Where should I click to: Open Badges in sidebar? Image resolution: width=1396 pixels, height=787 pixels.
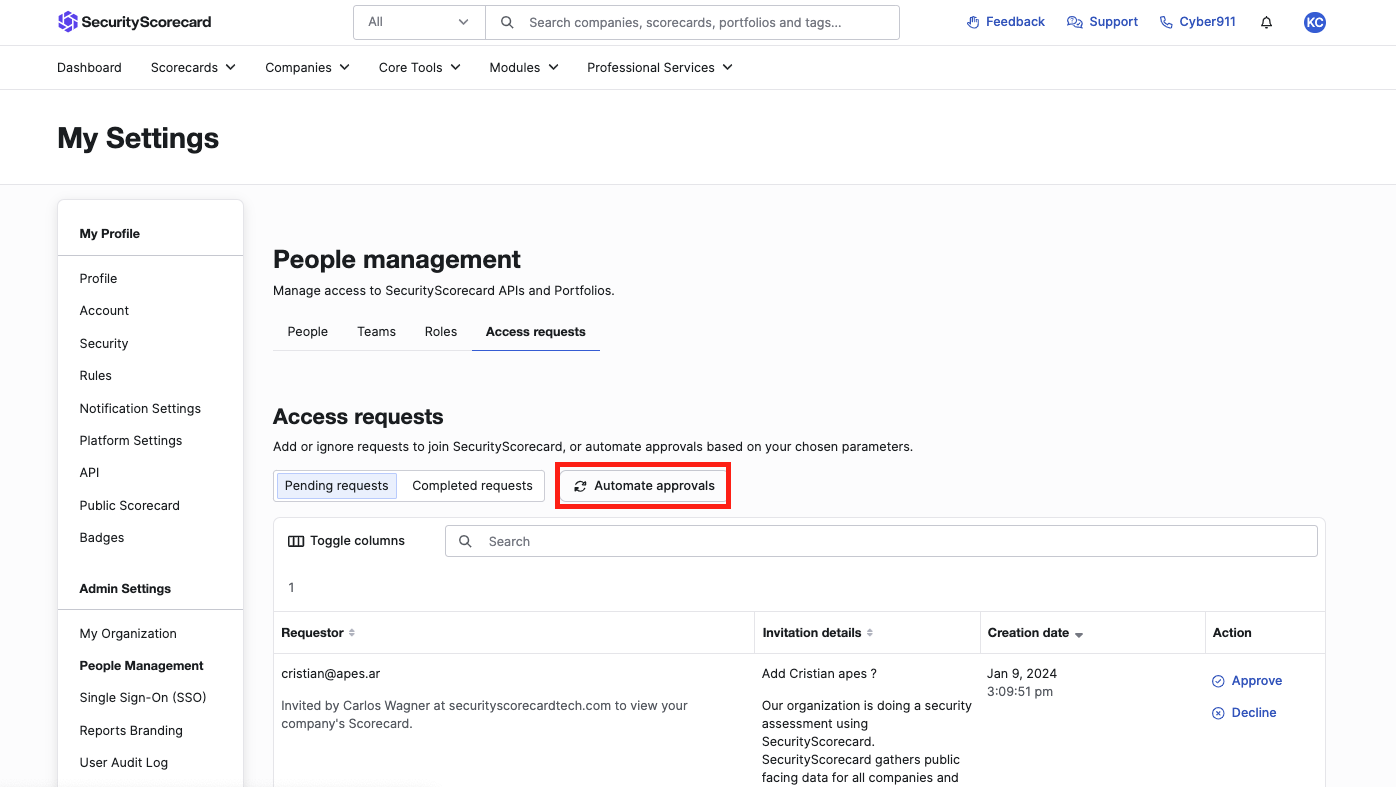click(102, 538)
